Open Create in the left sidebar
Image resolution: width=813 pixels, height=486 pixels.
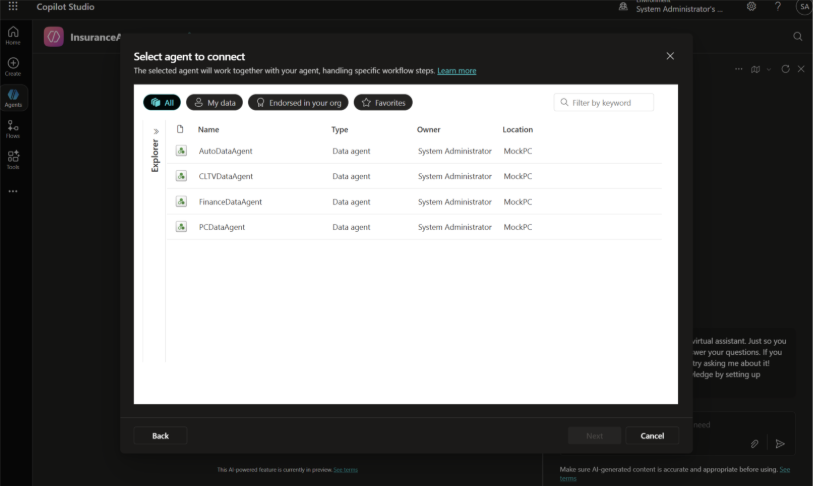(13, 66)
